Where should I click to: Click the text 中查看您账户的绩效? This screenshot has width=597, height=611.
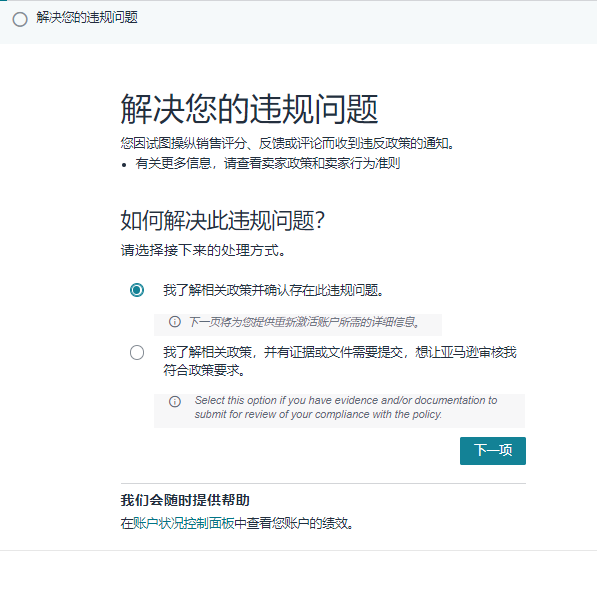[294, 523]
